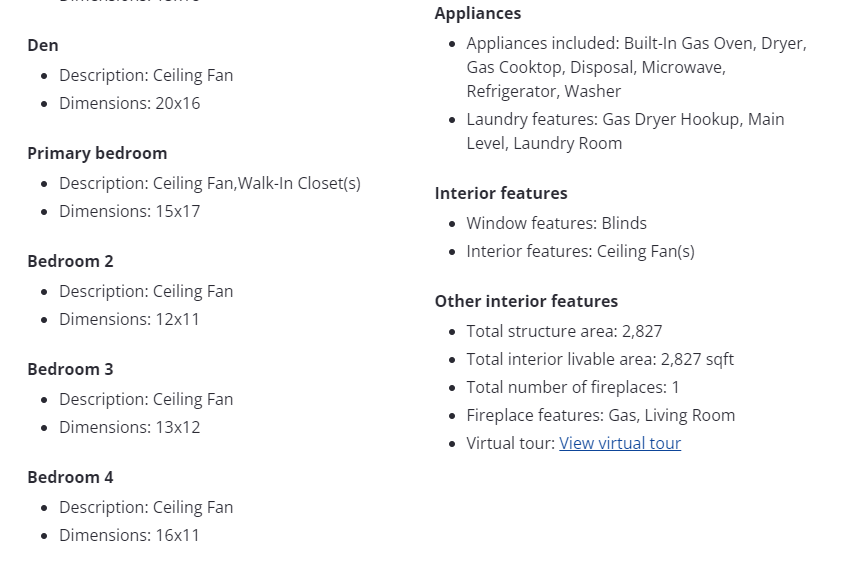Select the Total structure area line
Screen dimensions: 854x570
coord(564,331)
